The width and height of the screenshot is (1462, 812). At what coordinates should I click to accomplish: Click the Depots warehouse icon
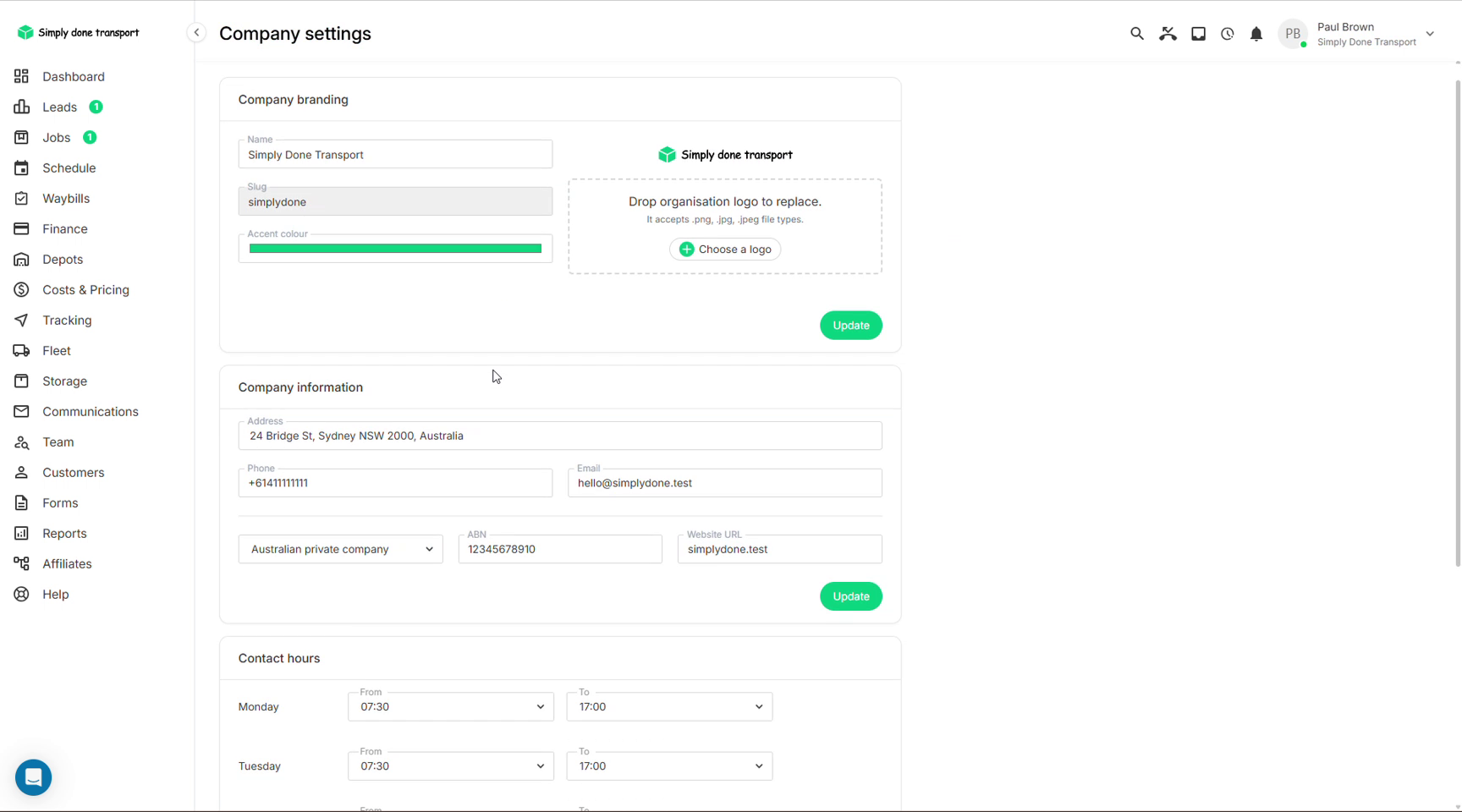[22, 259]
